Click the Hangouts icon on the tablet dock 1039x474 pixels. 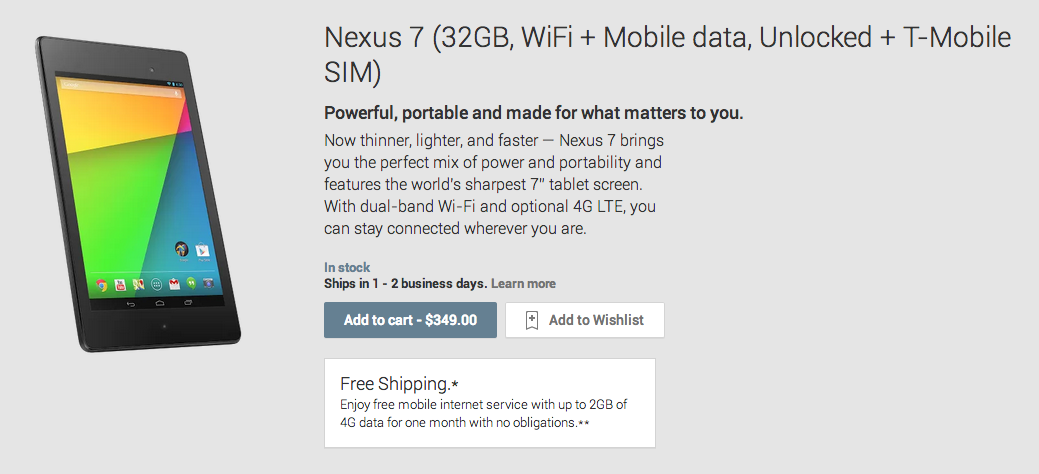190,285
